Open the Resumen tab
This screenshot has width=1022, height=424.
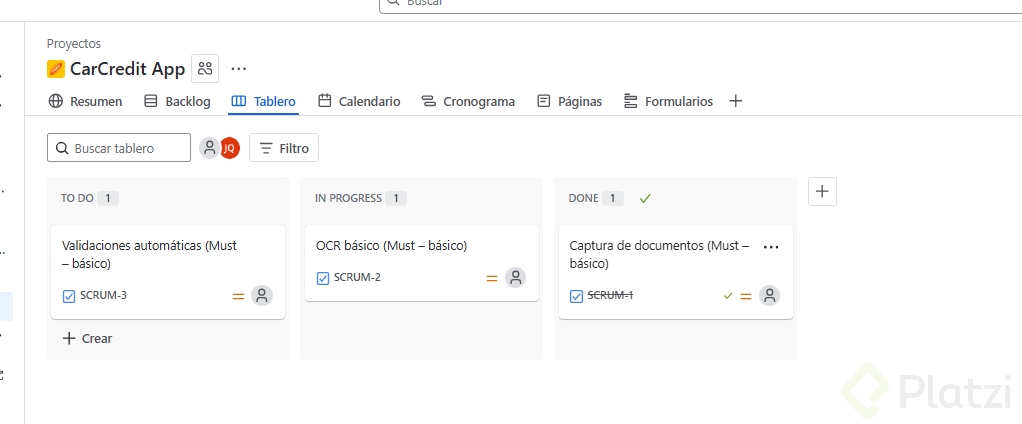(85, 101)
